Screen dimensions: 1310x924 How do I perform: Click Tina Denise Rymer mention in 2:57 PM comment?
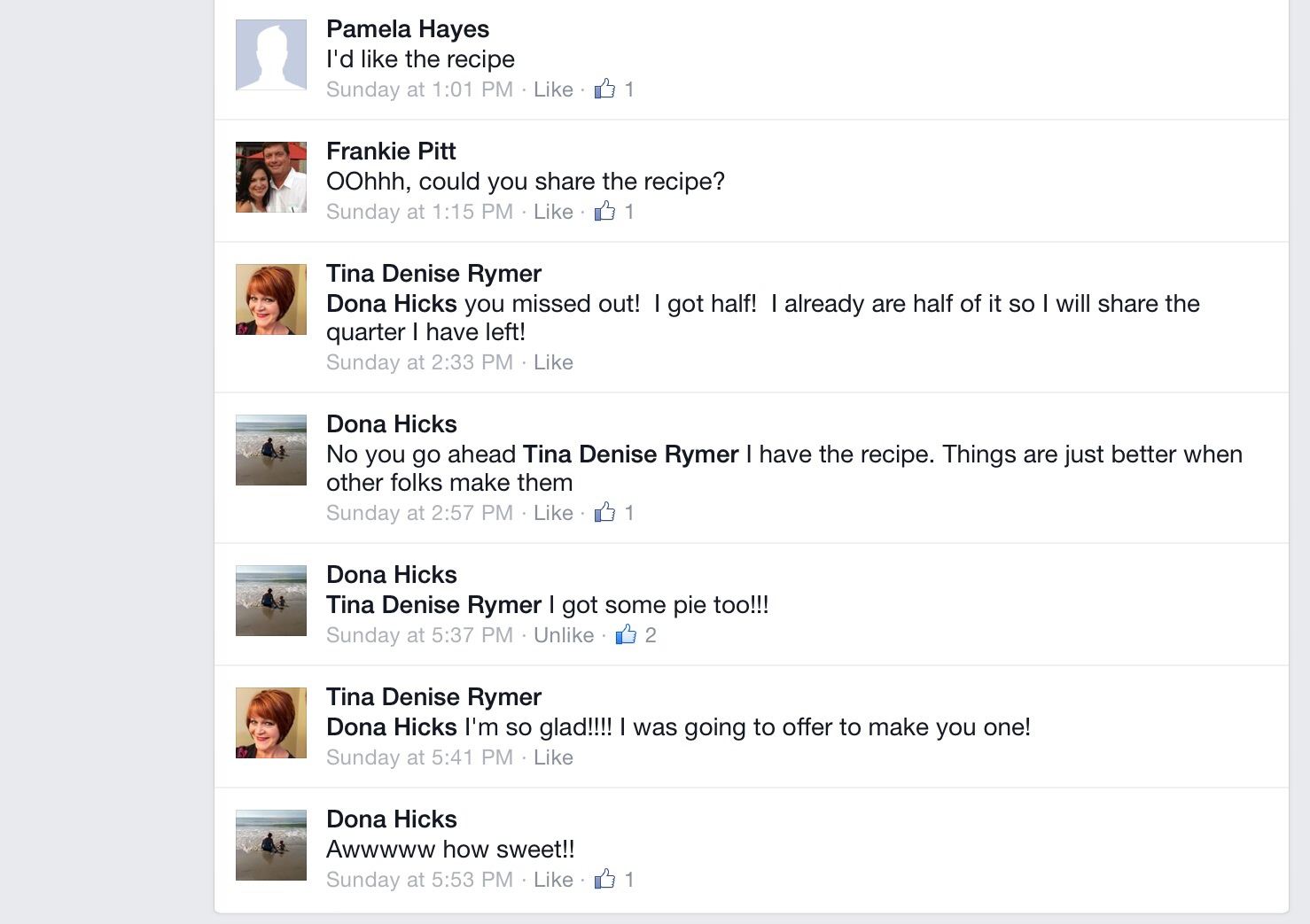(630, 454)
